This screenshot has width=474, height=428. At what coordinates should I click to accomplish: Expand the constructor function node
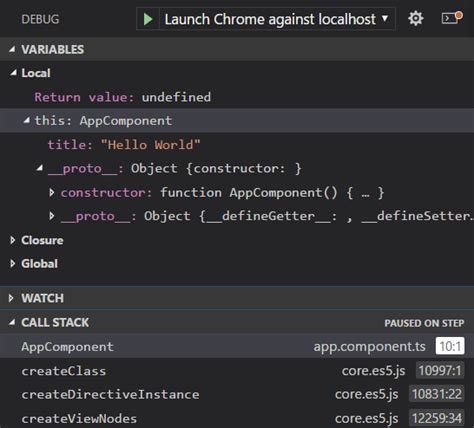click(x=52, y=192)
